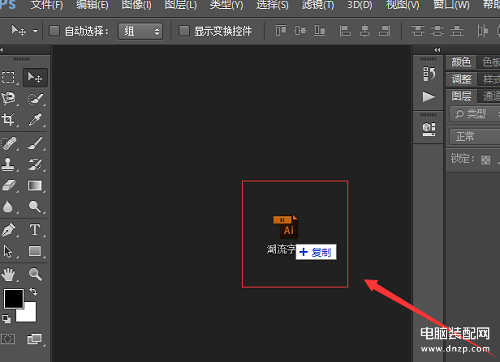
Task: Open the 3D properties panel icon
Action: (429, 129)
